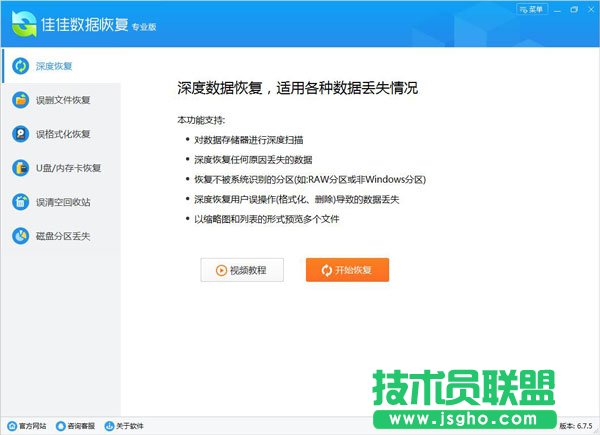Open the 关于软件 link
Image resolution: width=600 pixels, height=435 pixels.
[124, 426]
